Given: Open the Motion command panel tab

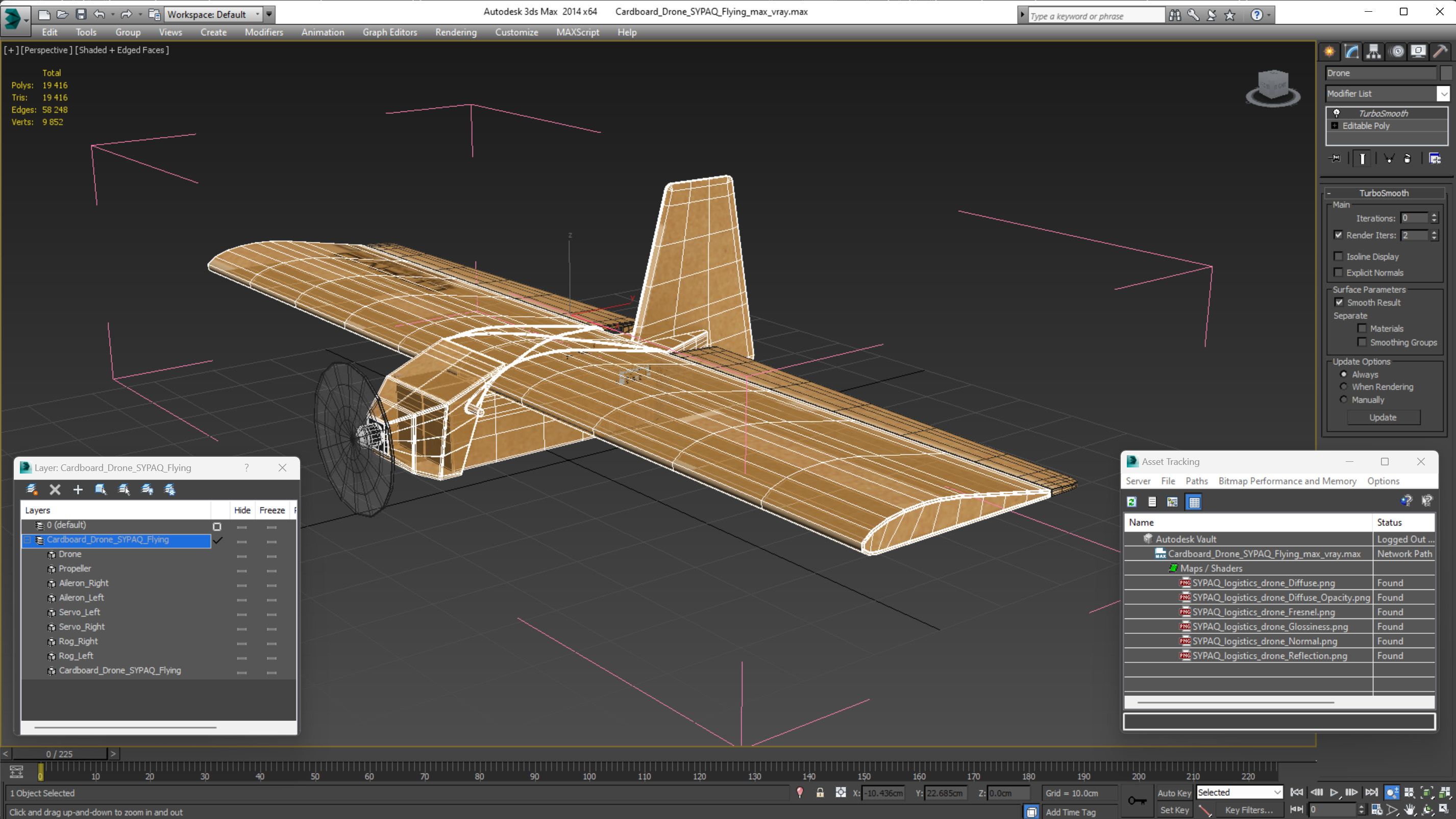Looking at the screenshot, I should [1397, 52].
